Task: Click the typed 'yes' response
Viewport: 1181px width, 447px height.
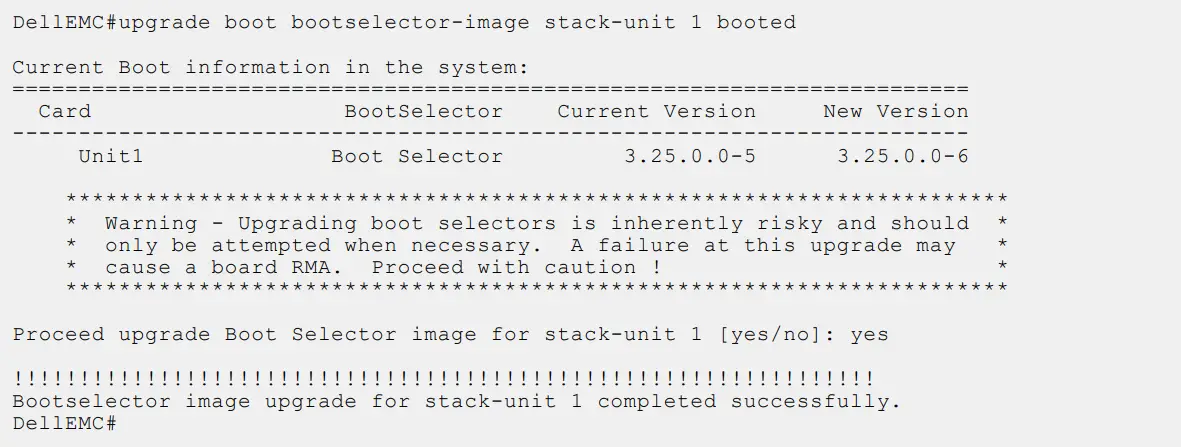Action: 869,334
